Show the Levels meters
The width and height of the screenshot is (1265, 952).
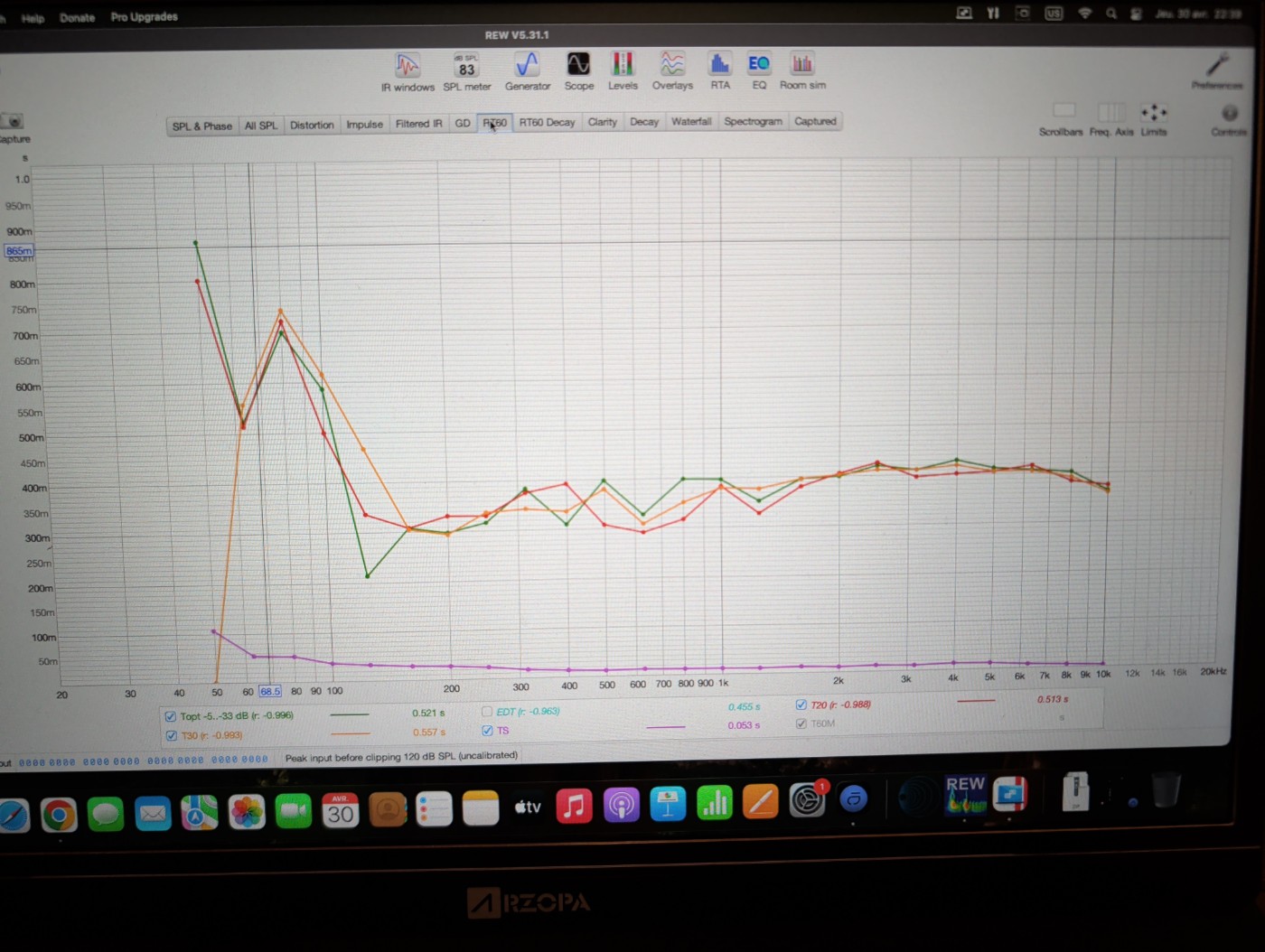pyautogui.click(x=623, y=71)
